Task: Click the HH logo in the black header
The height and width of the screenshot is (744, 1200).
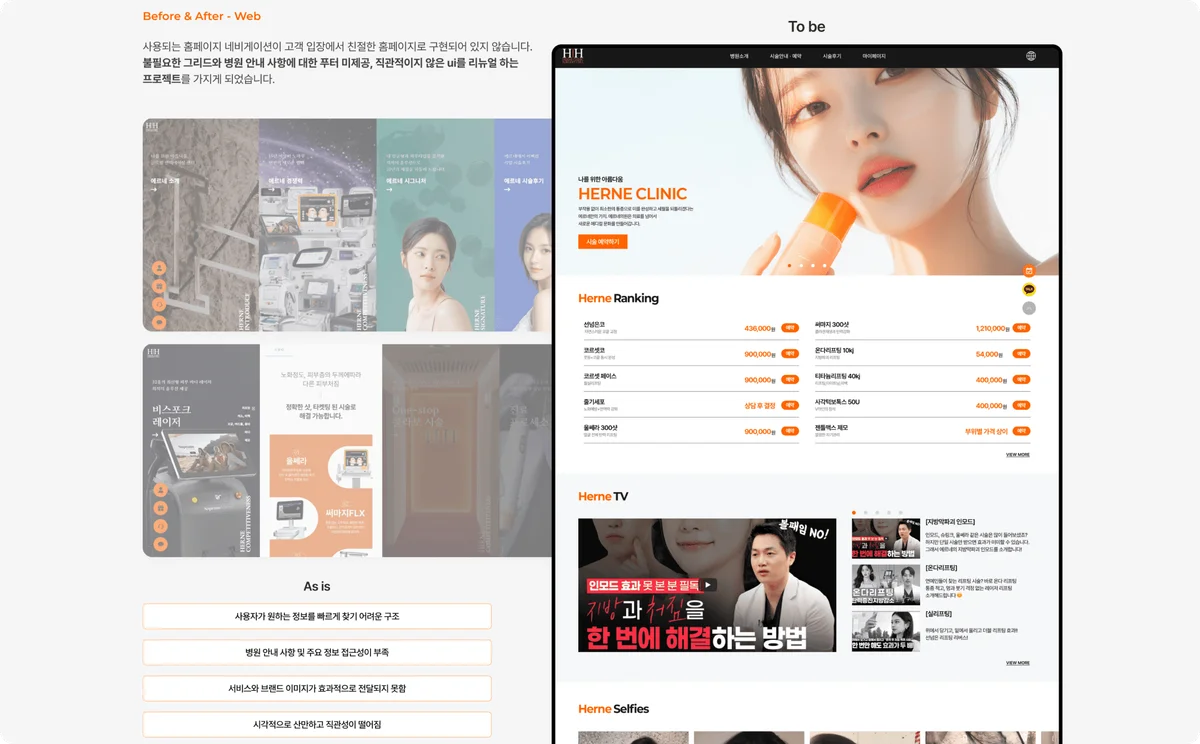Action: pyautogui.click(x=573, y=56)
